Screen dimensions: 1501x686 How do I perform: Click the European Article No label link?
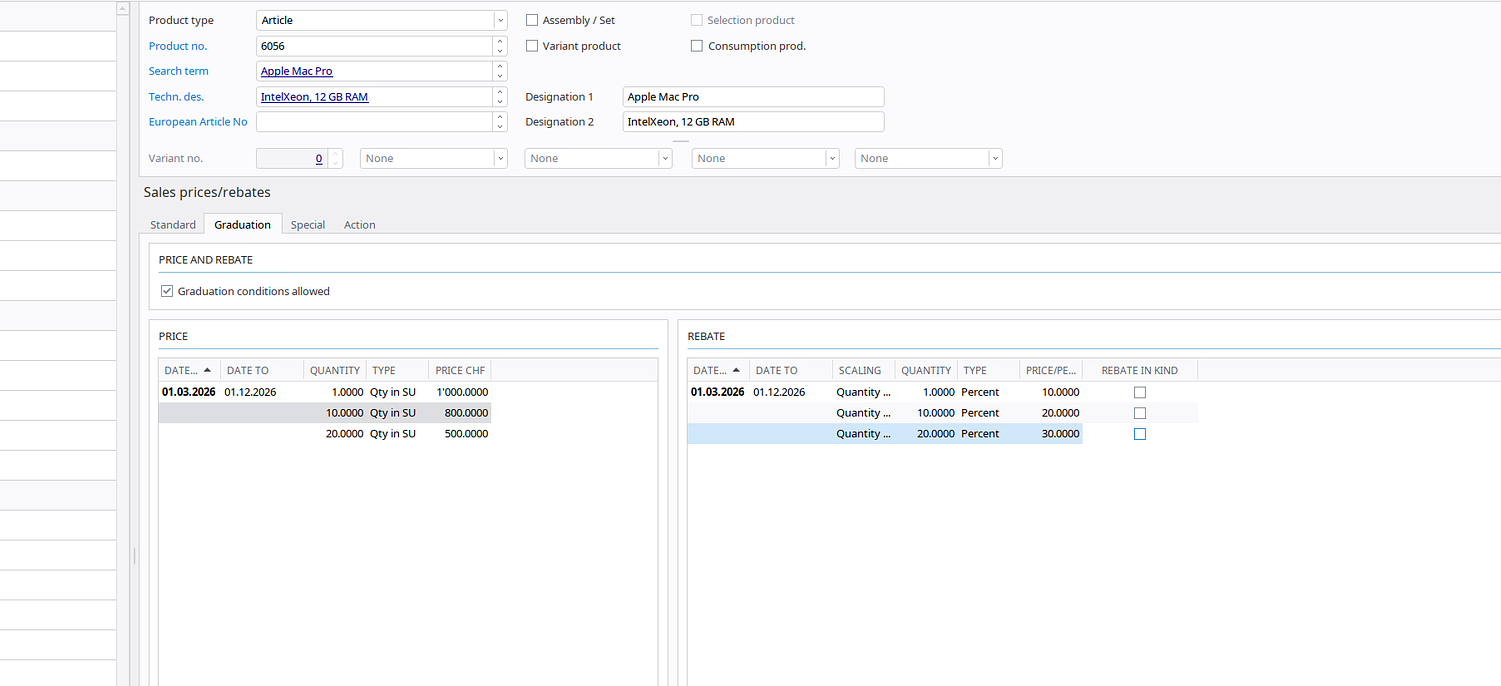click(x=198, y=122)
